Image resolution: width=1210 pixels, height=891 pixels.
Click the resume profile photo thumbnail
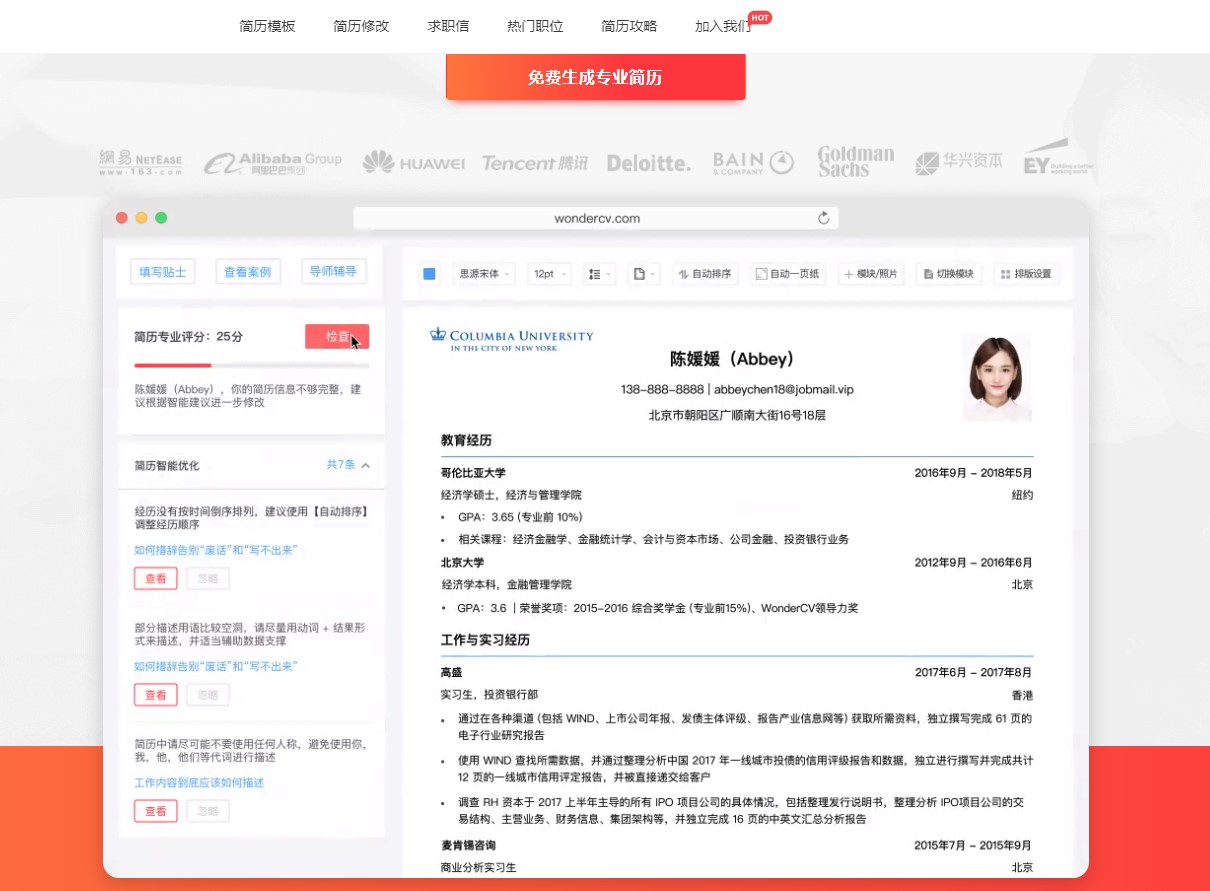coord(996,377)
